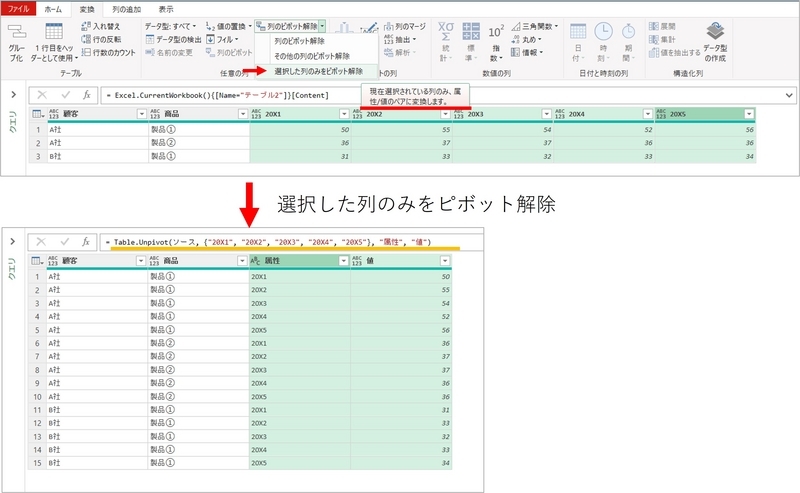Click 列のマージ (Merge Columns) icon
Viewport: 800px width, 493px height.
tap(388, 26)
